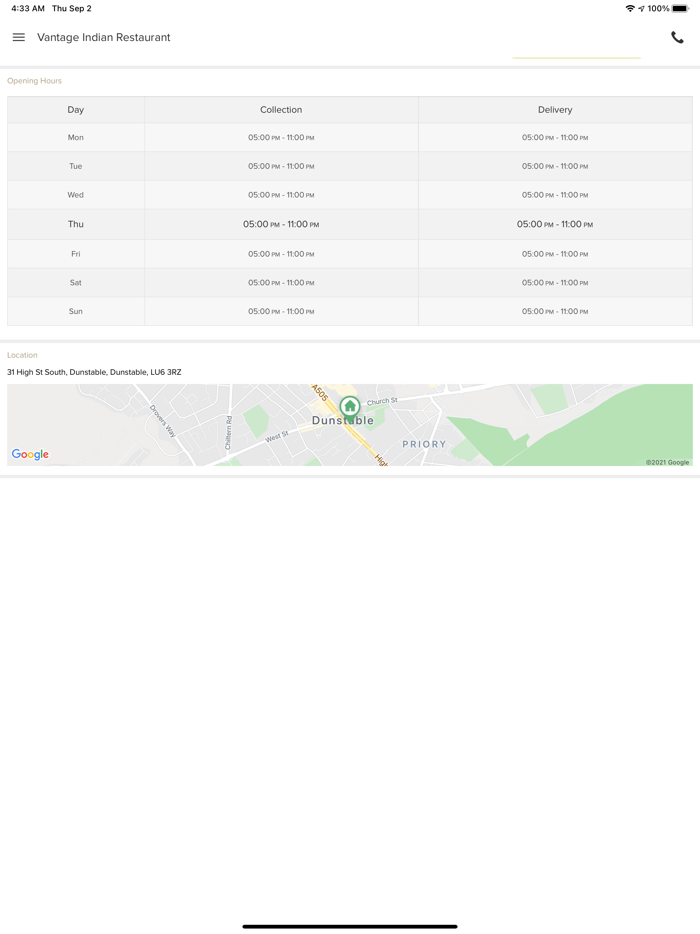Tap the Sun delivery hours cell

click(x=555, y=312)
